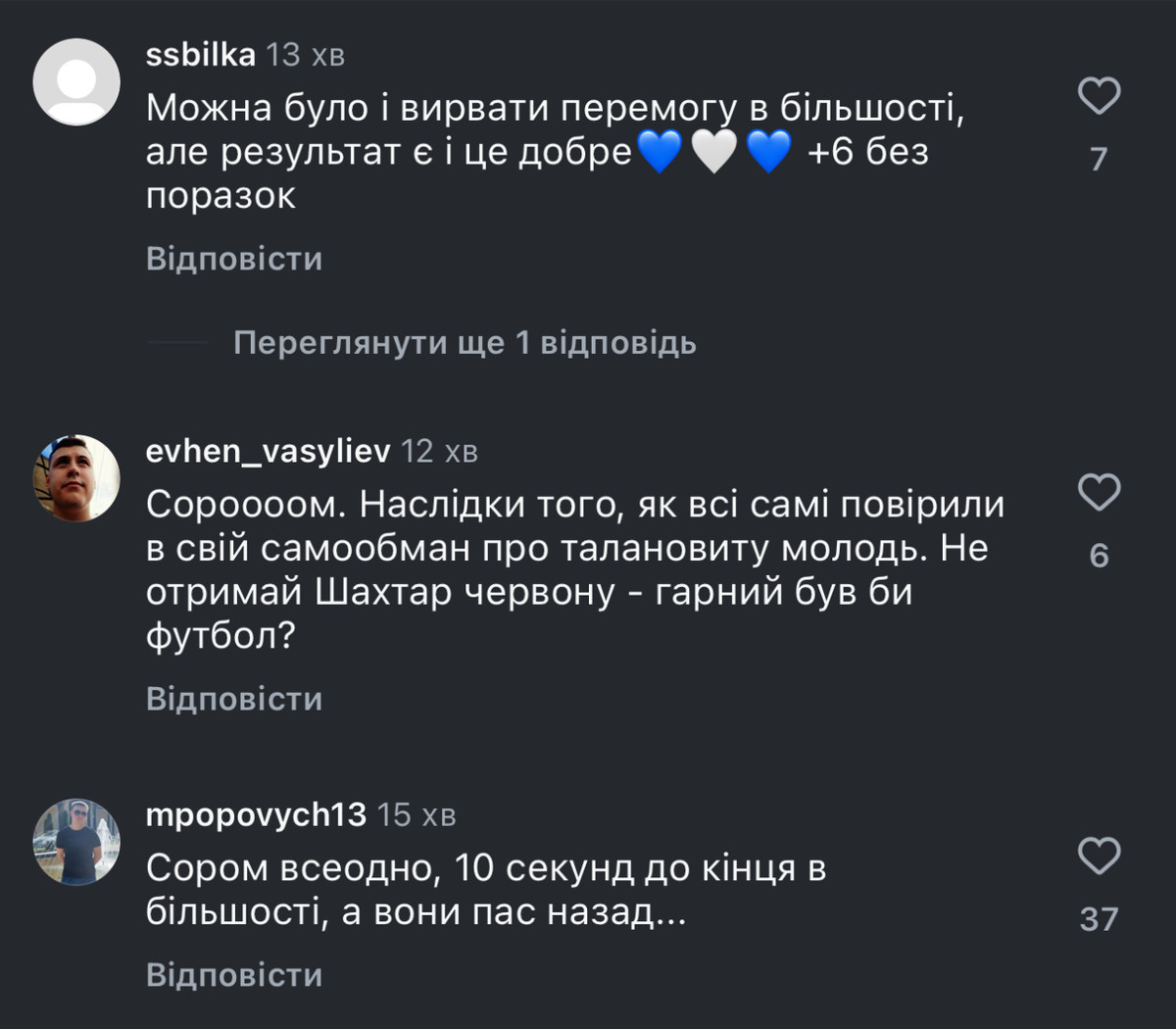Click the 6 likes count on evhen_vasyliev's comment
This screenshot has height=1029, width=1176.
click(x=1099, y=556)
